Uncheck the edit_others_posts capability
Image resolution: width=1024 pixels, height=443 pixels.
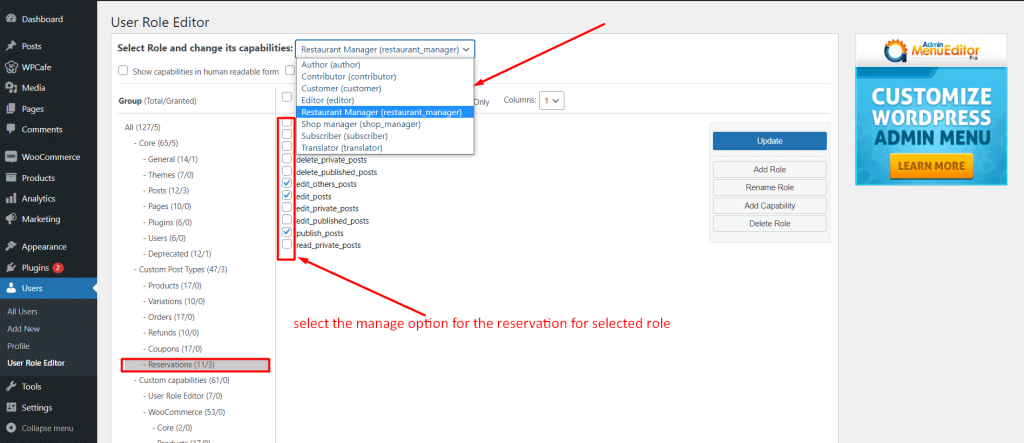tap(287, 184)
